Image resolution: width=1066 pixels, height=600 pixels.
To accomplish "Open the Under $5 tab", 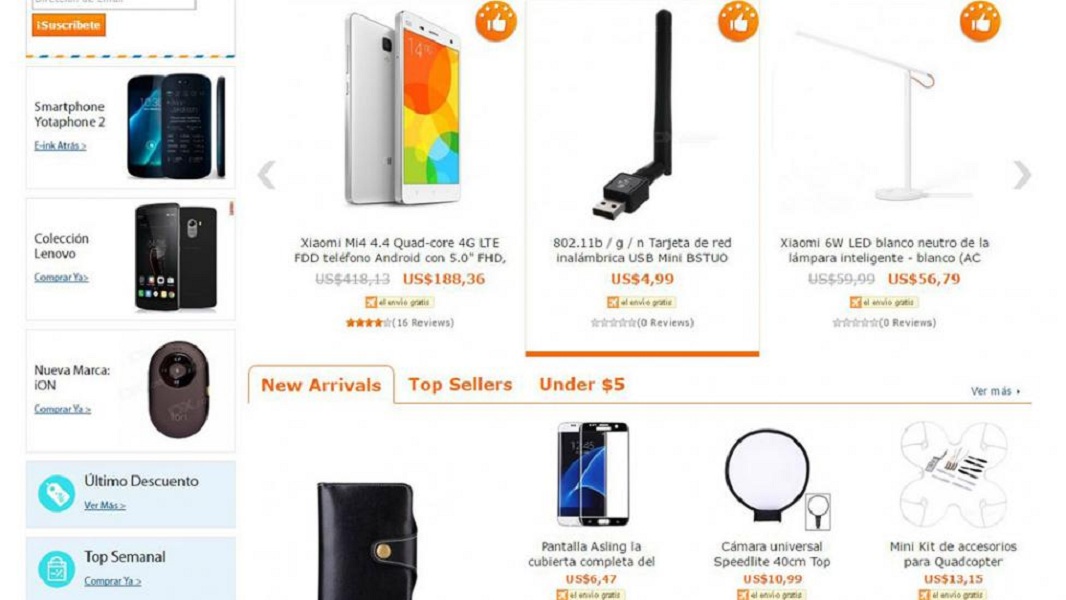I will (x=582, y=385).
